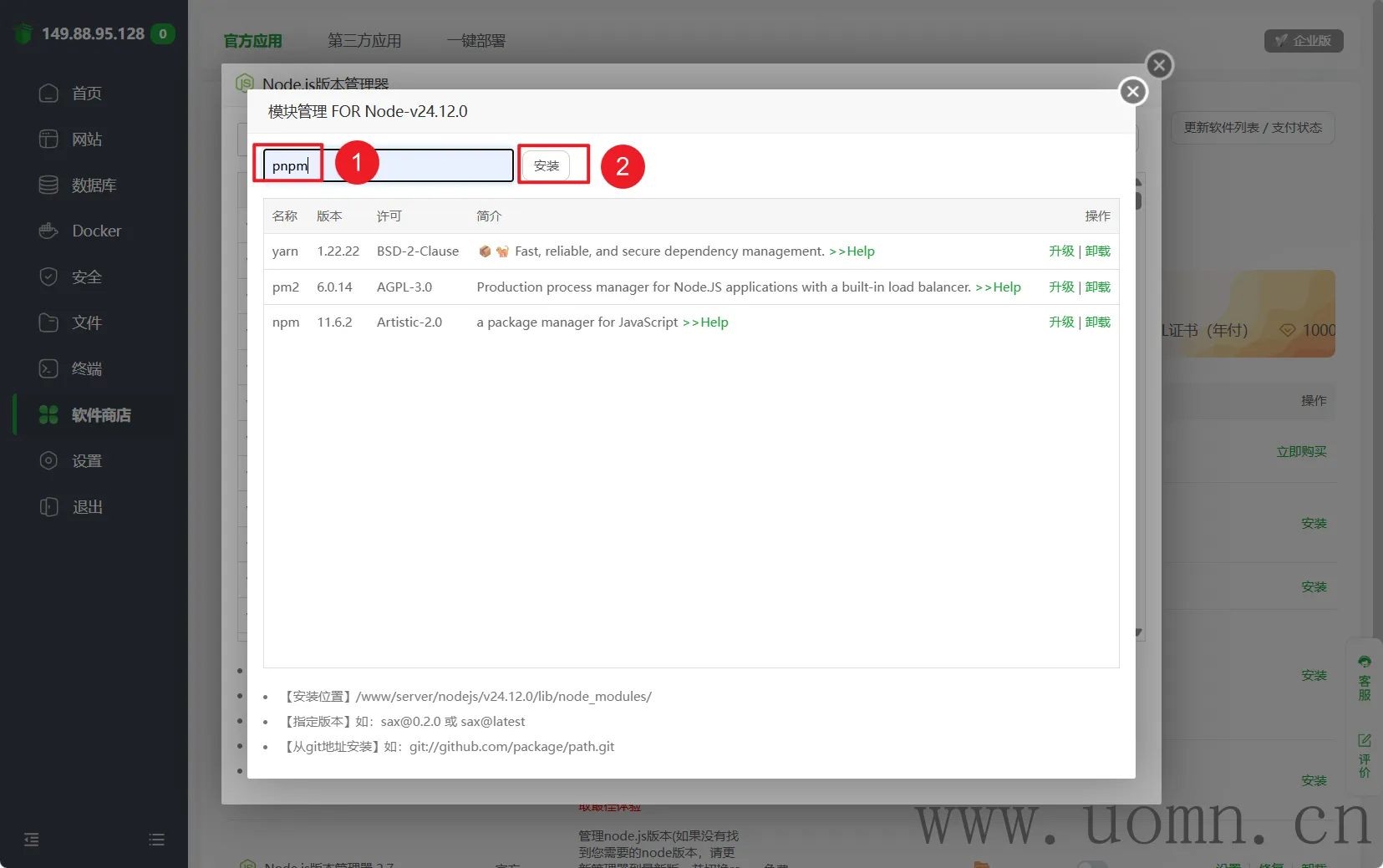1383x868 pixels.
Task: Click 升级 for the yarn module
Action: coord(1061,251)
